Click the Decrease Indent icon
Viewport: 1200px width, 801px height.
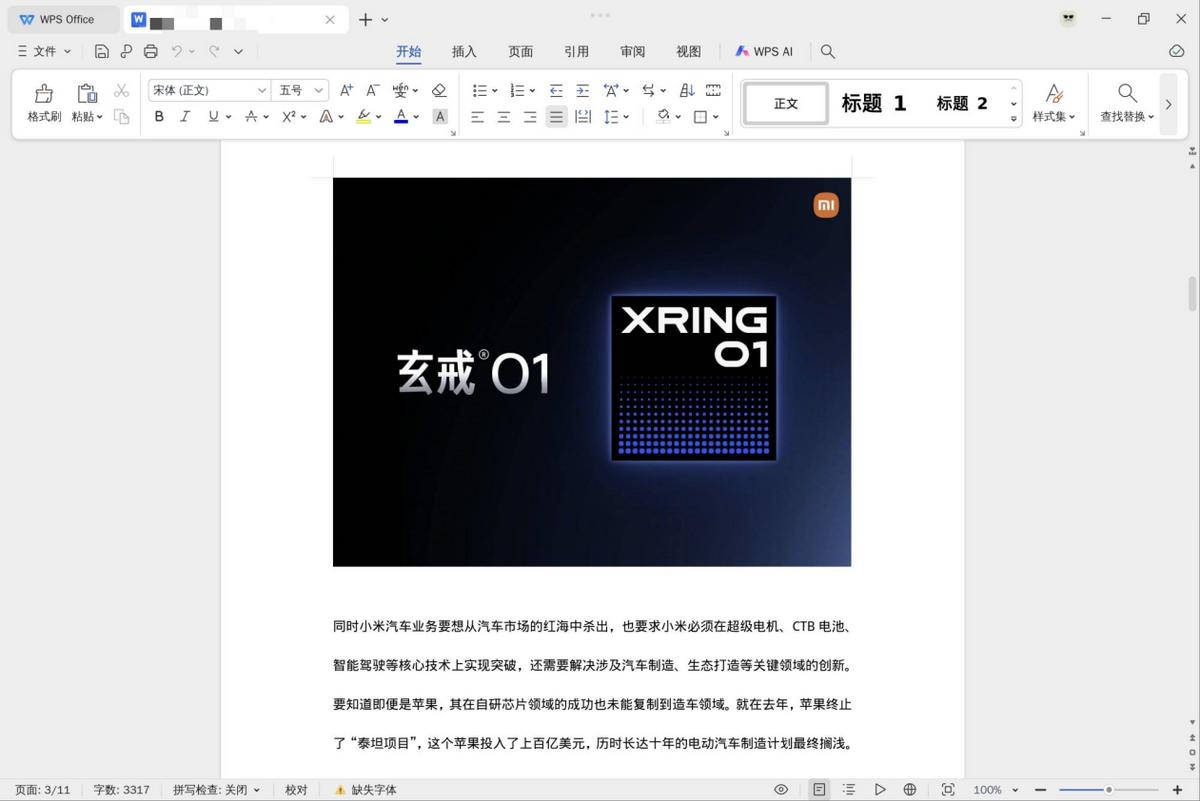556,90
